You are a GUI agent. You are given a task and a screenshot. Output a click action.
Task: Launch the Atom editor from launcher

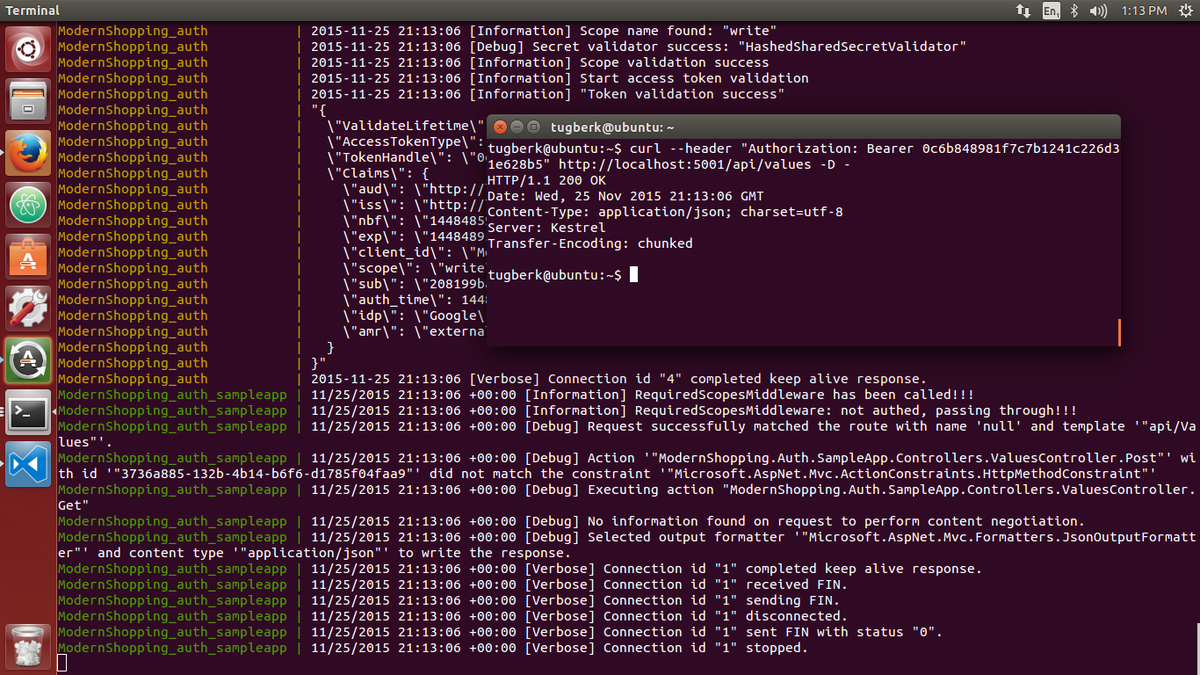pos(28,204)
